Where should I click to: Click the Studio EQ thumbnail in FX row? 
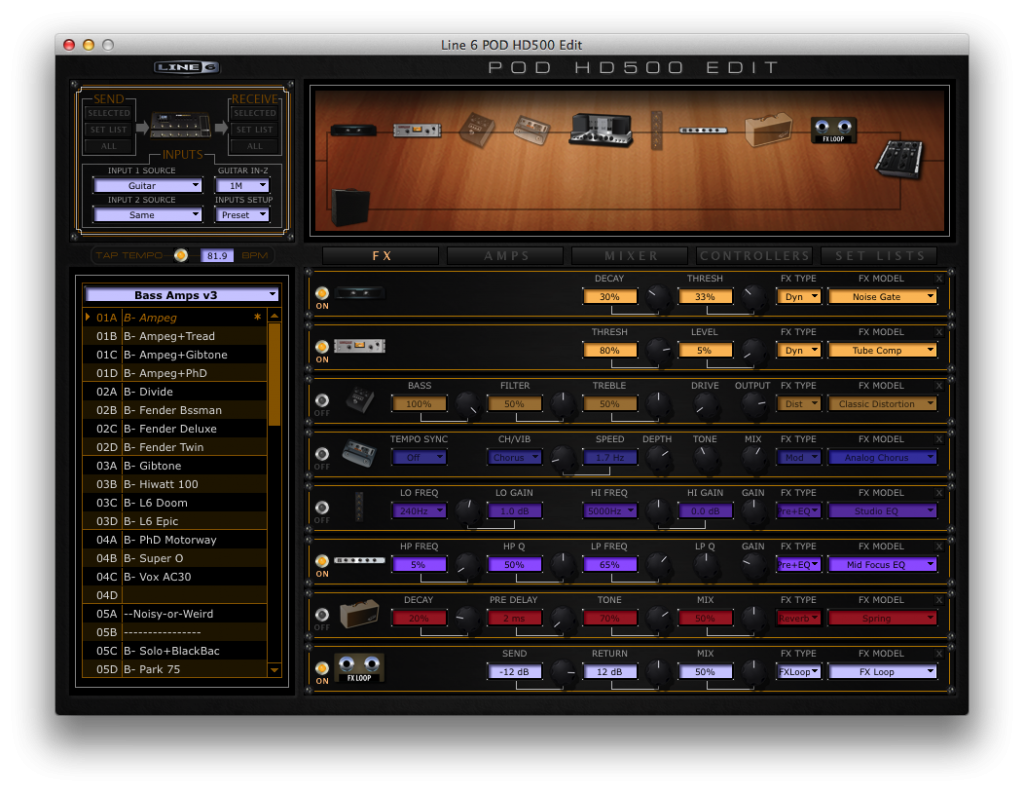359,507
